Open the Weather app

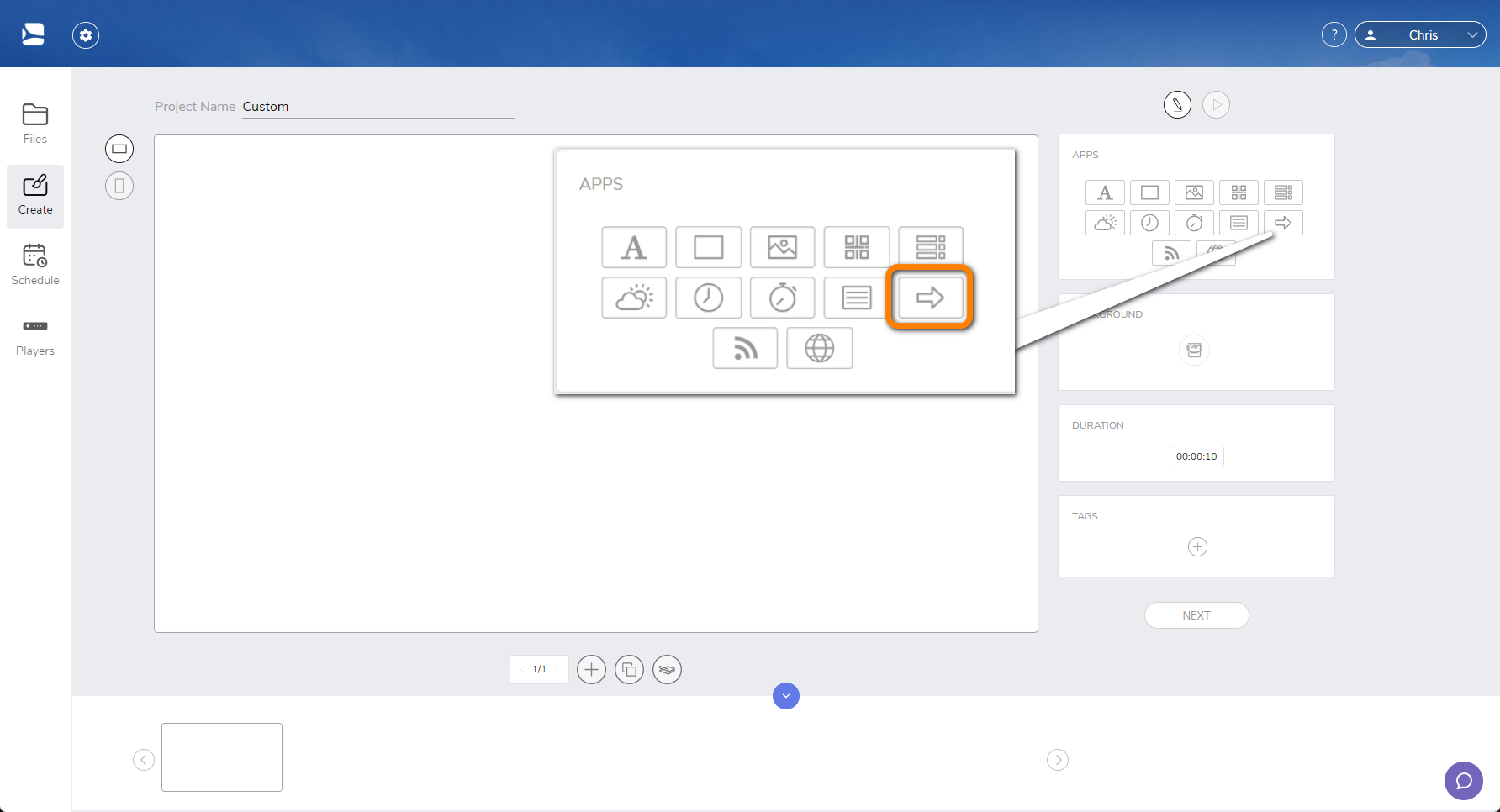click(634, 298)
